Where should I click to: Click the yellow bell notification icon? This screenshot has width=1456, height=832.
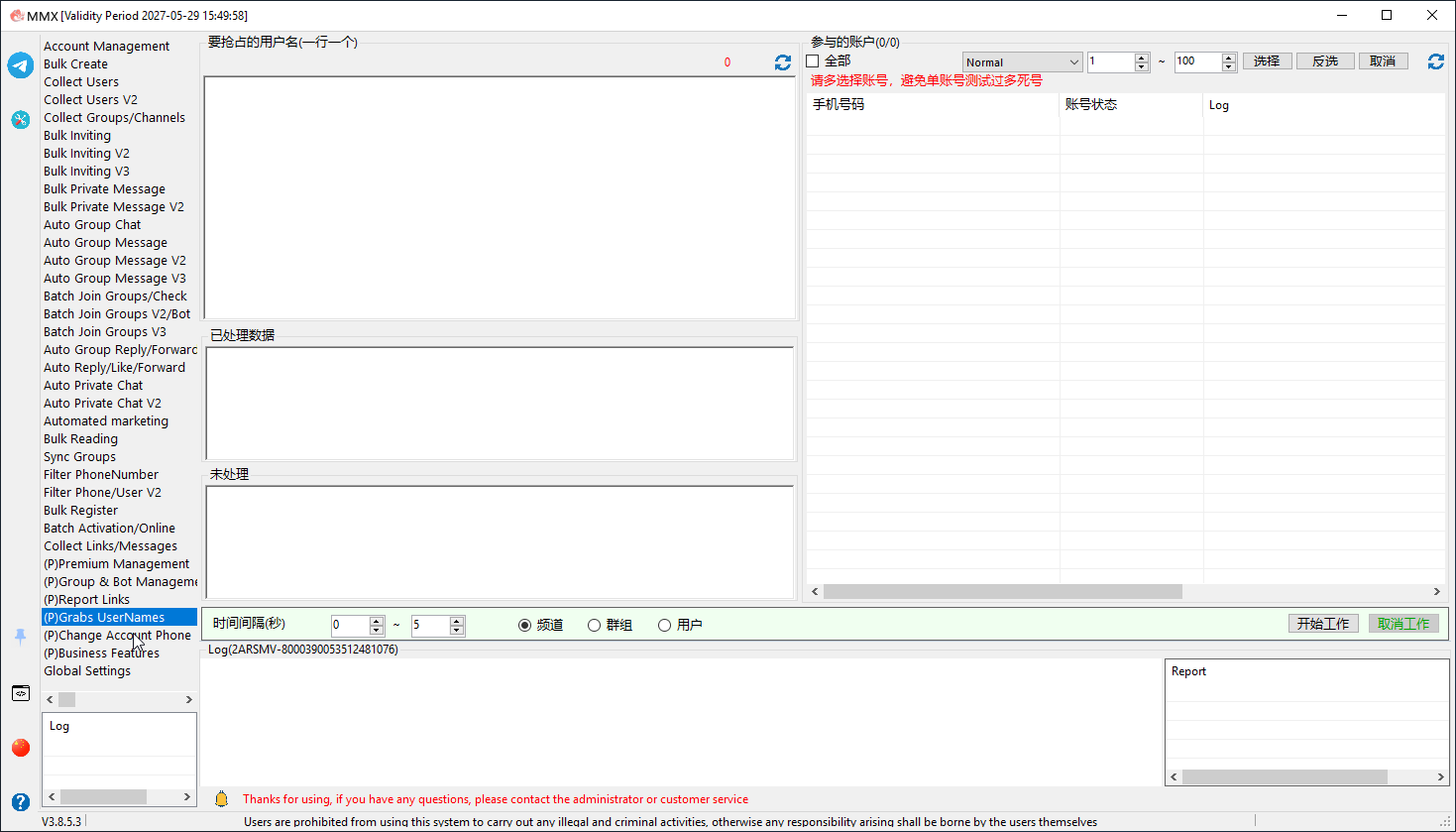pyautogui.click(x=222, y=798)
